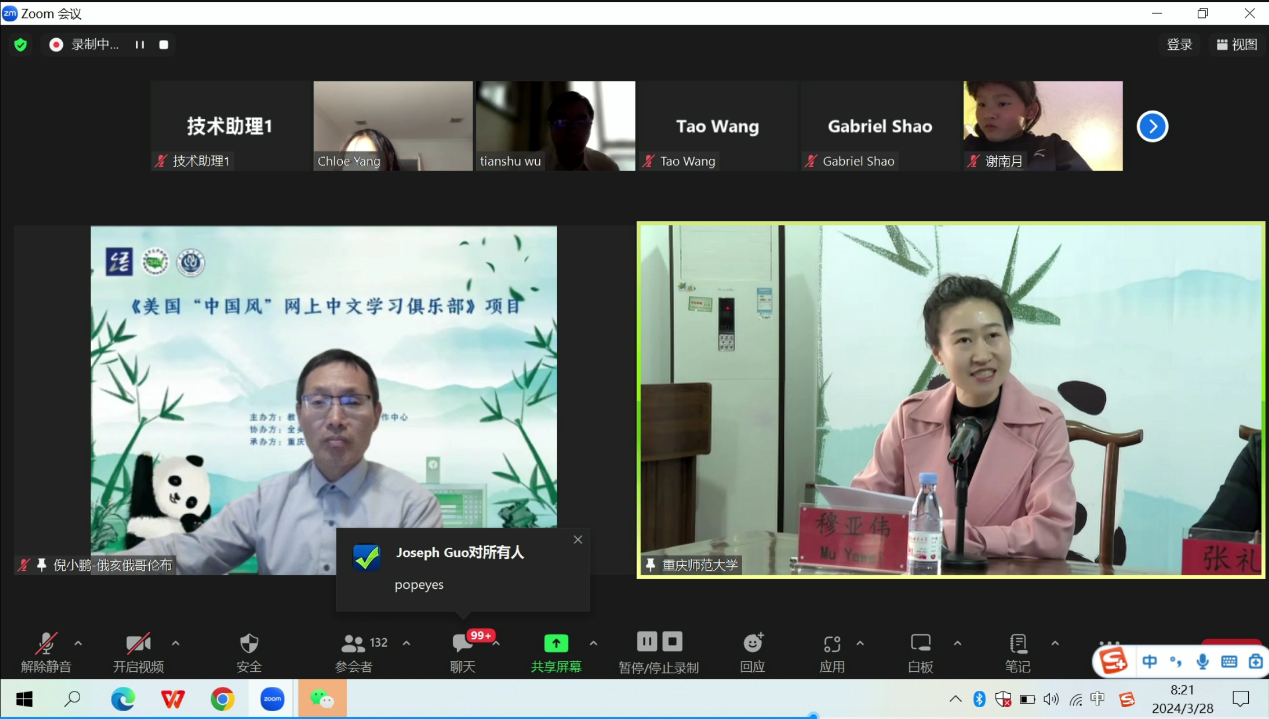The image size is (1269, 719).
Task: Open the Security (安全) shield icon
Action: click(x=249, y=644)
